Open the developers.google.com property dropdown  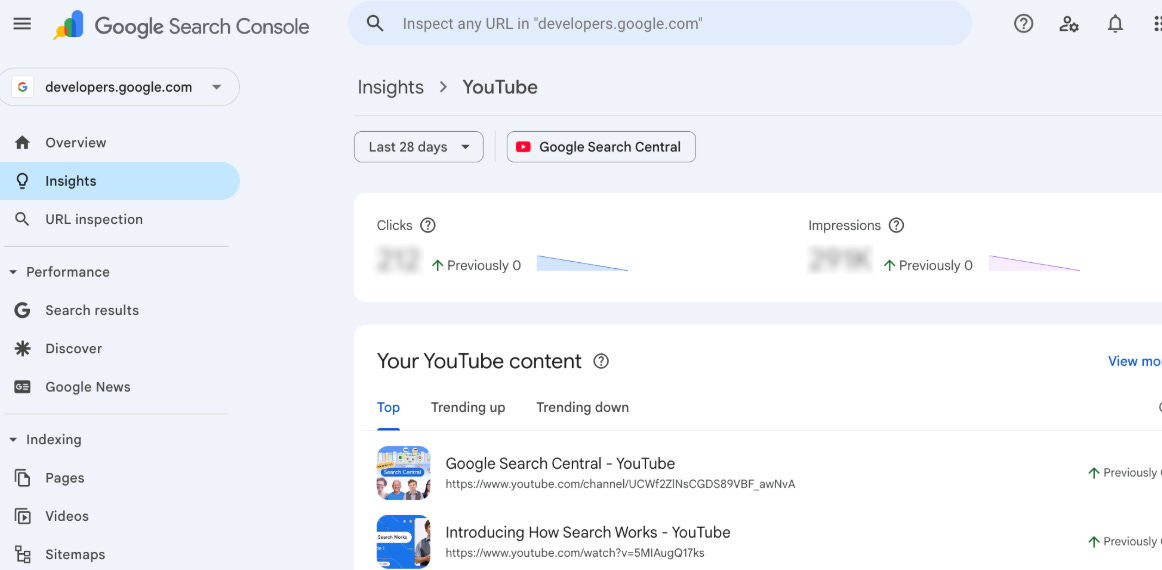click(x=120, y=87)
